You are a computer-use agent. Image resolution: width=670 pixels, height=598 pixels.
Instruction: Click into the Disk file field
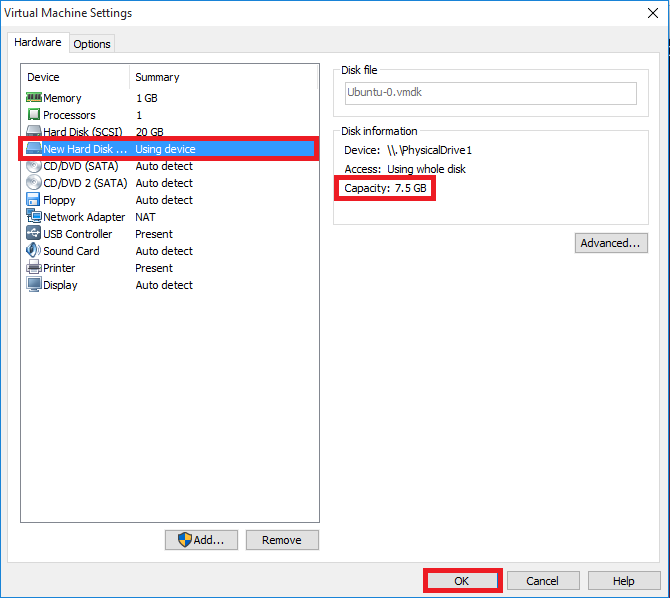(x=489, y=93)
